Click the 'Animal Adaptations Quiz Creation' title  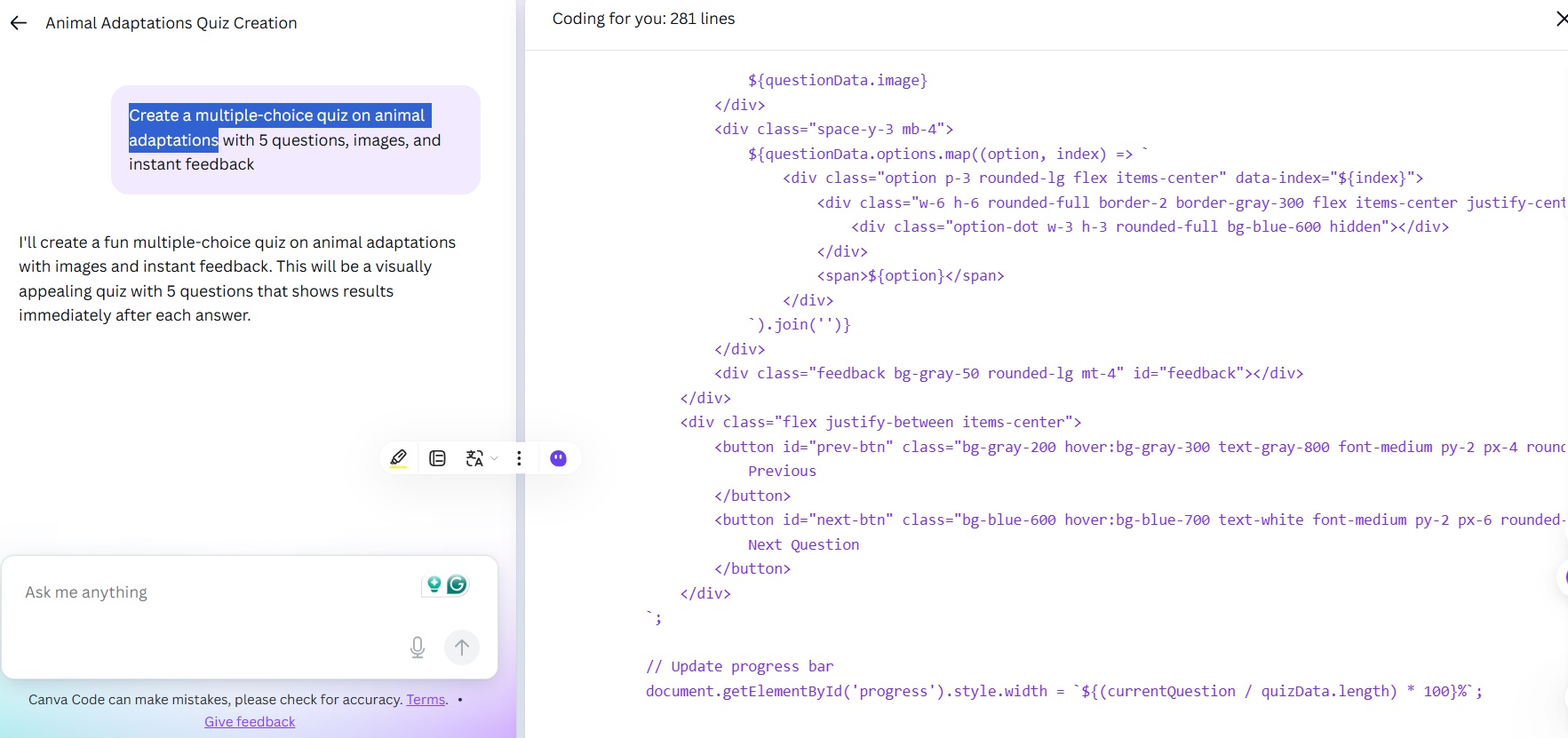pyautogui.click(x=171, y=23)
